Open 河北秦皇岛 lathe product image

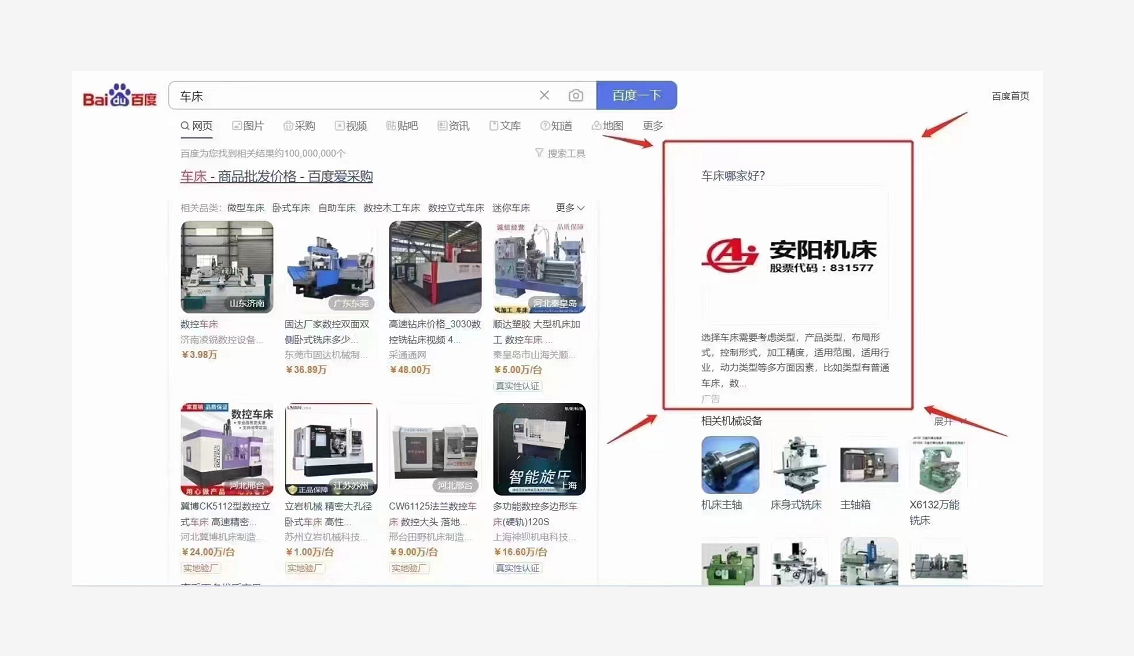click(x=540, y=267)
